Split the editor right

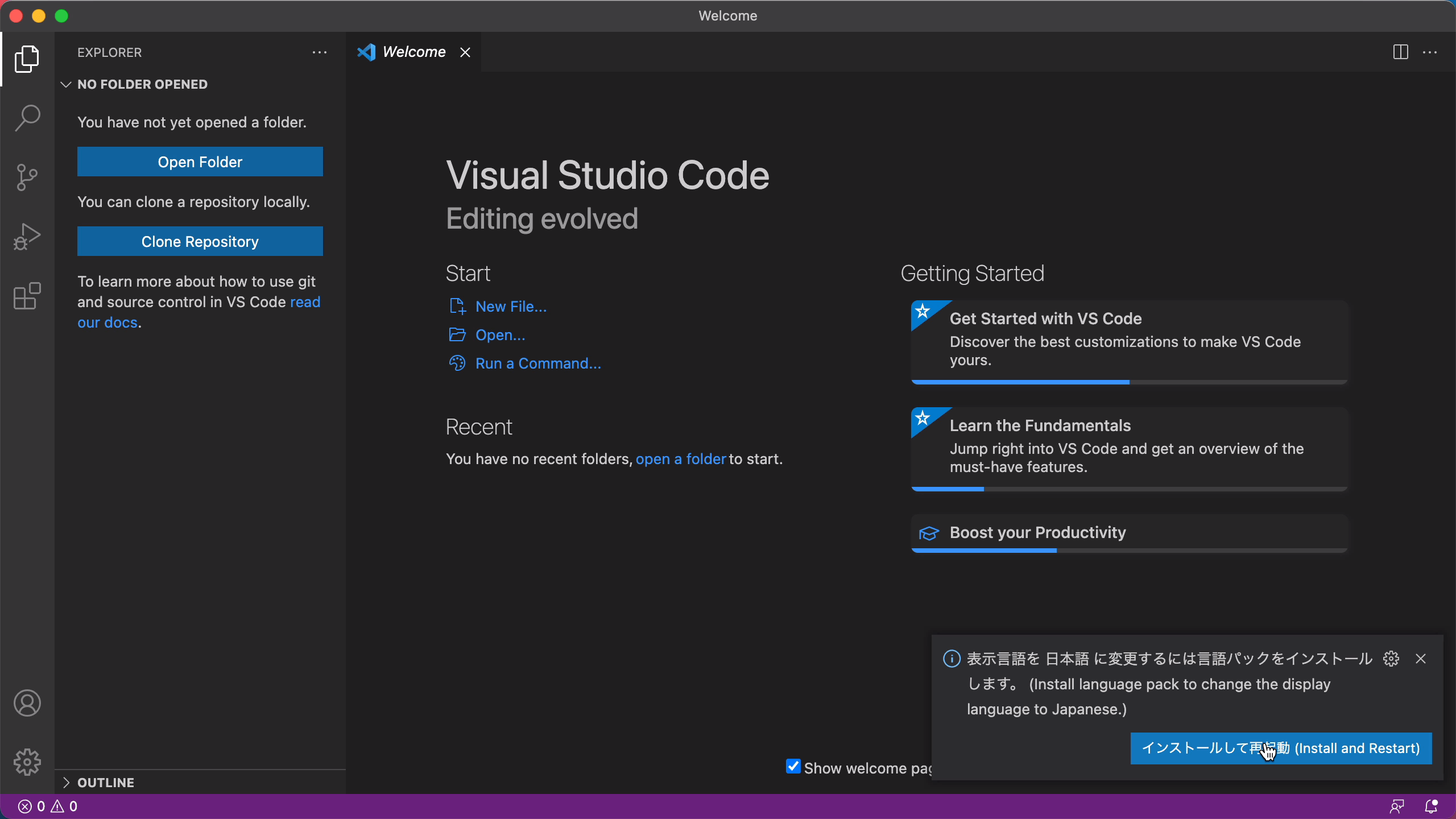point(1401,52)
